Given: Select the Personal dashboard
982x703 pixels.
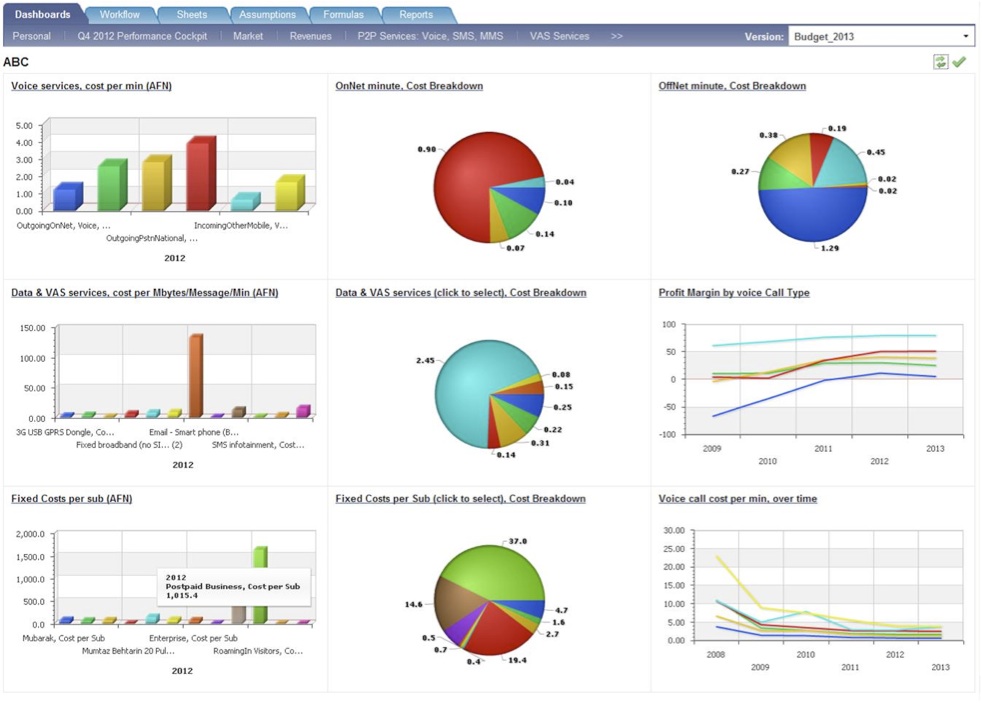Looking at the screenshot, I should [x=32, y=35].
